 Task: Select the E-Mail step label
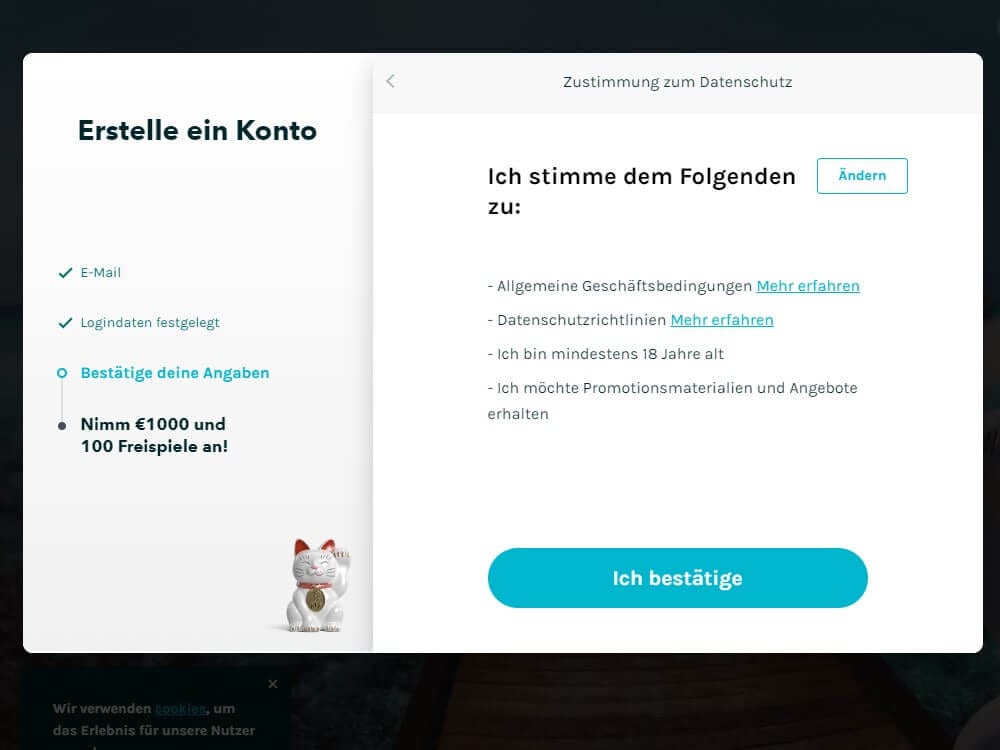[x=100, y=272]
